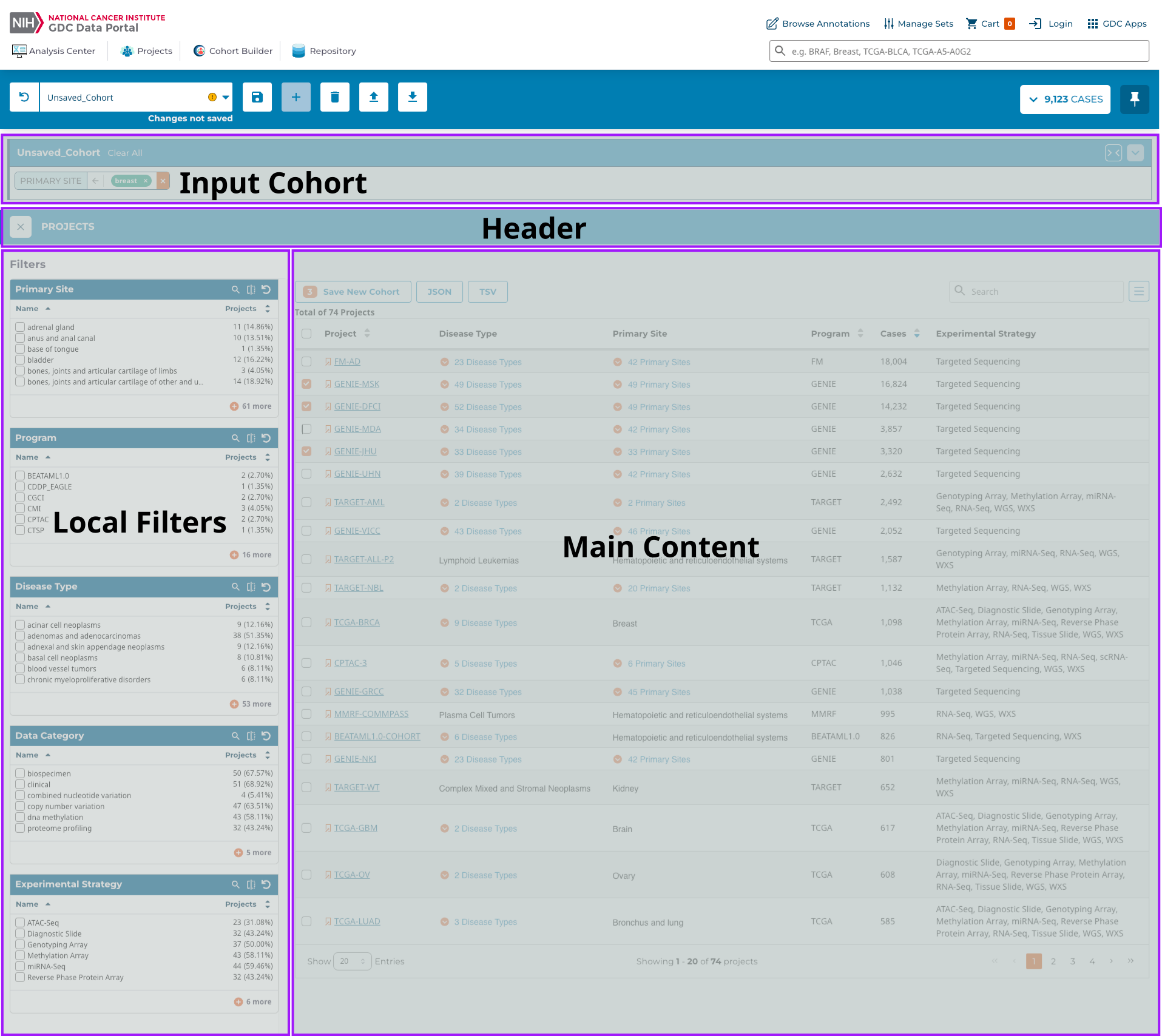Click the pin icon beside cases count
This screenshot has width=1162, height=1036.
1134,99
